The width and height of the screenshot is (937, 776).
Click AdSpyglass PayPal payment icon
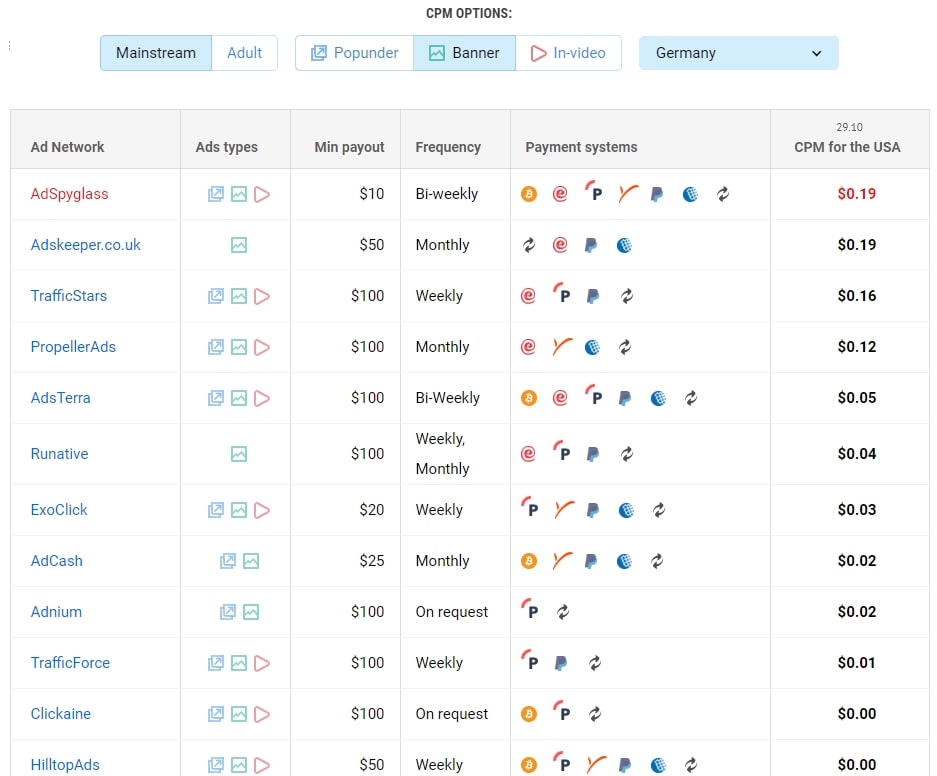657,194
